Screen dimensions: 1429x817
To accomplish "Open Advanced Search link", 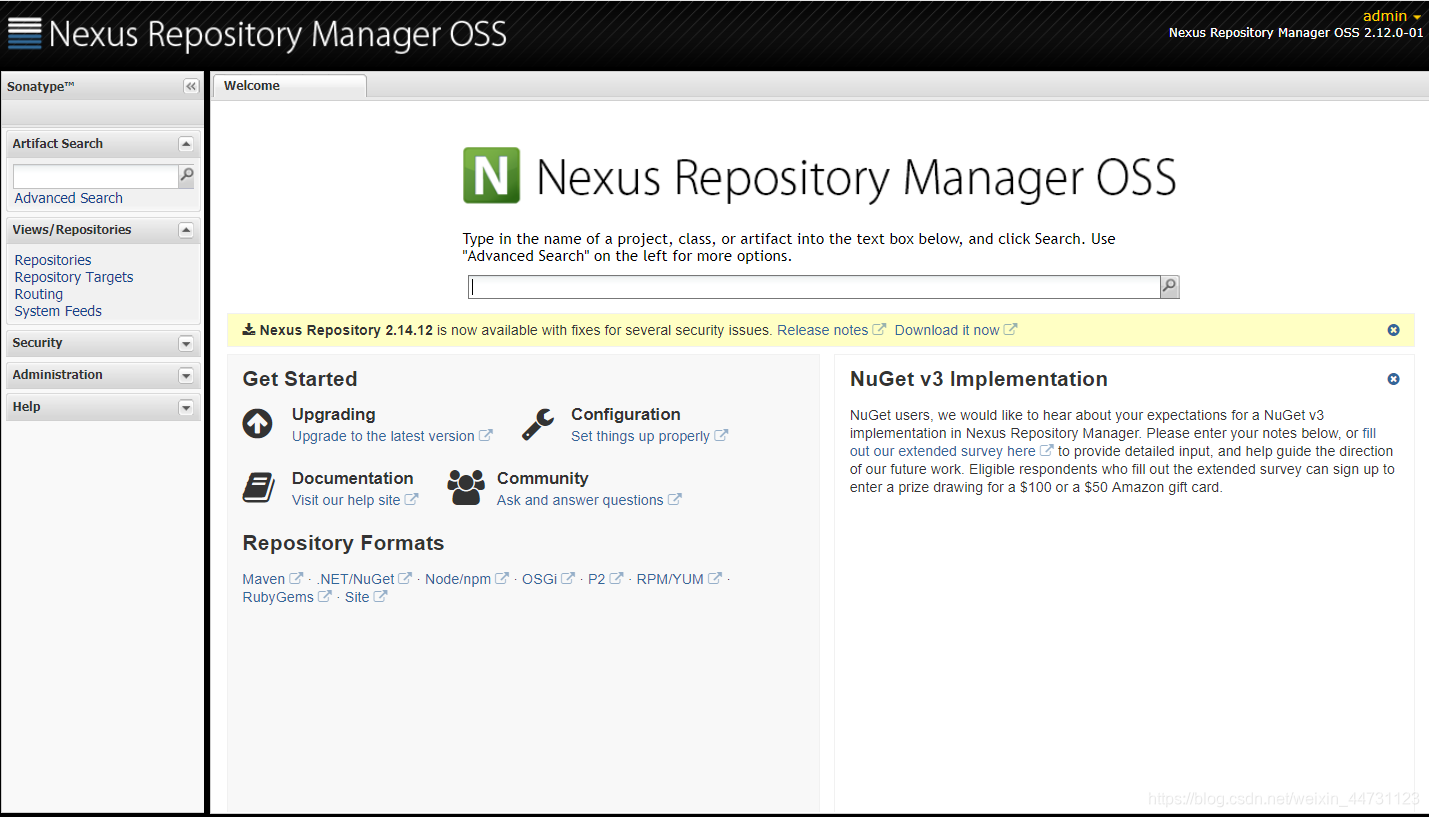I will pyautogui.click(x=69, y=198).
